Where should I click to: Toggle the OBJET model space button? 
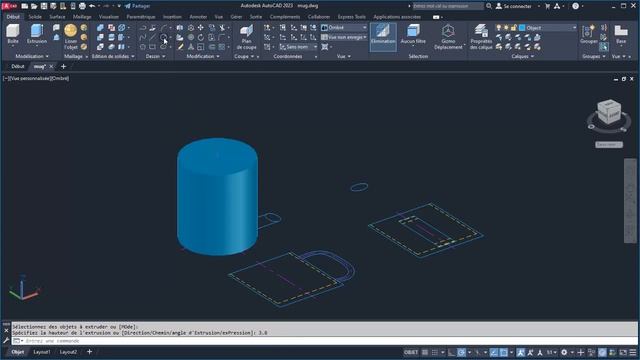pyautogui.click(x=411, y=352)
